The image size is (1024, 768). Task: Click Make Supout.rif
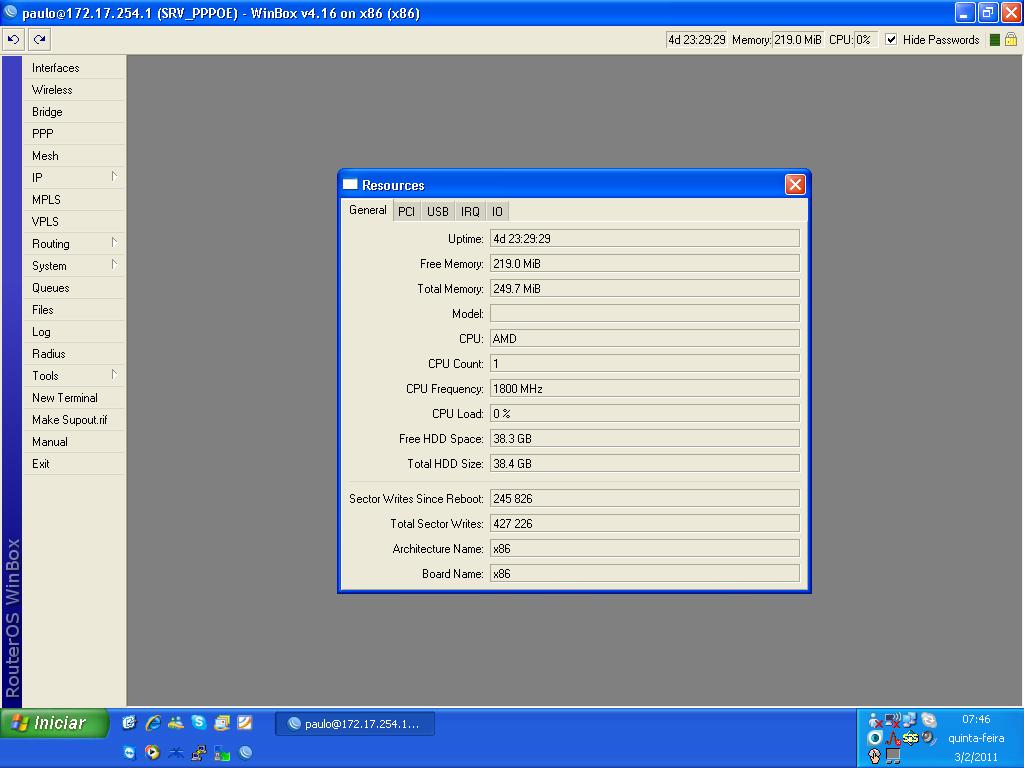(74, 420)
